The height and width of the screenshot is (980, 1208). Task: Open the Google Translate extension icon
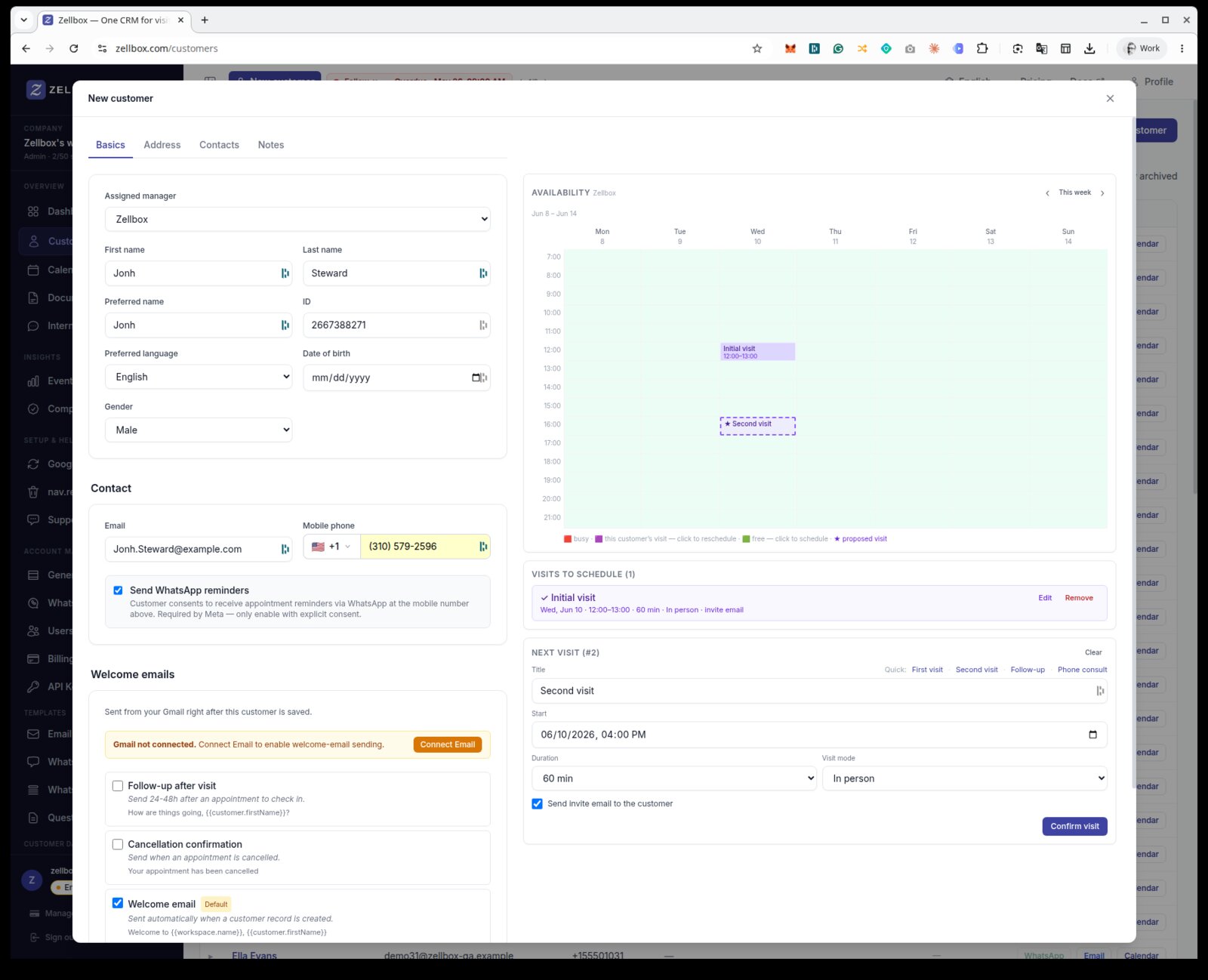pyautogui.click(x=1042, y=48)
